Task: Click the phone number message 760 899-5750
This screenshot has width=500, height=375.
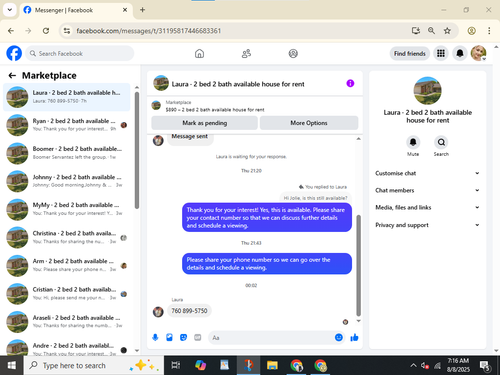Action: pos(189,311)
